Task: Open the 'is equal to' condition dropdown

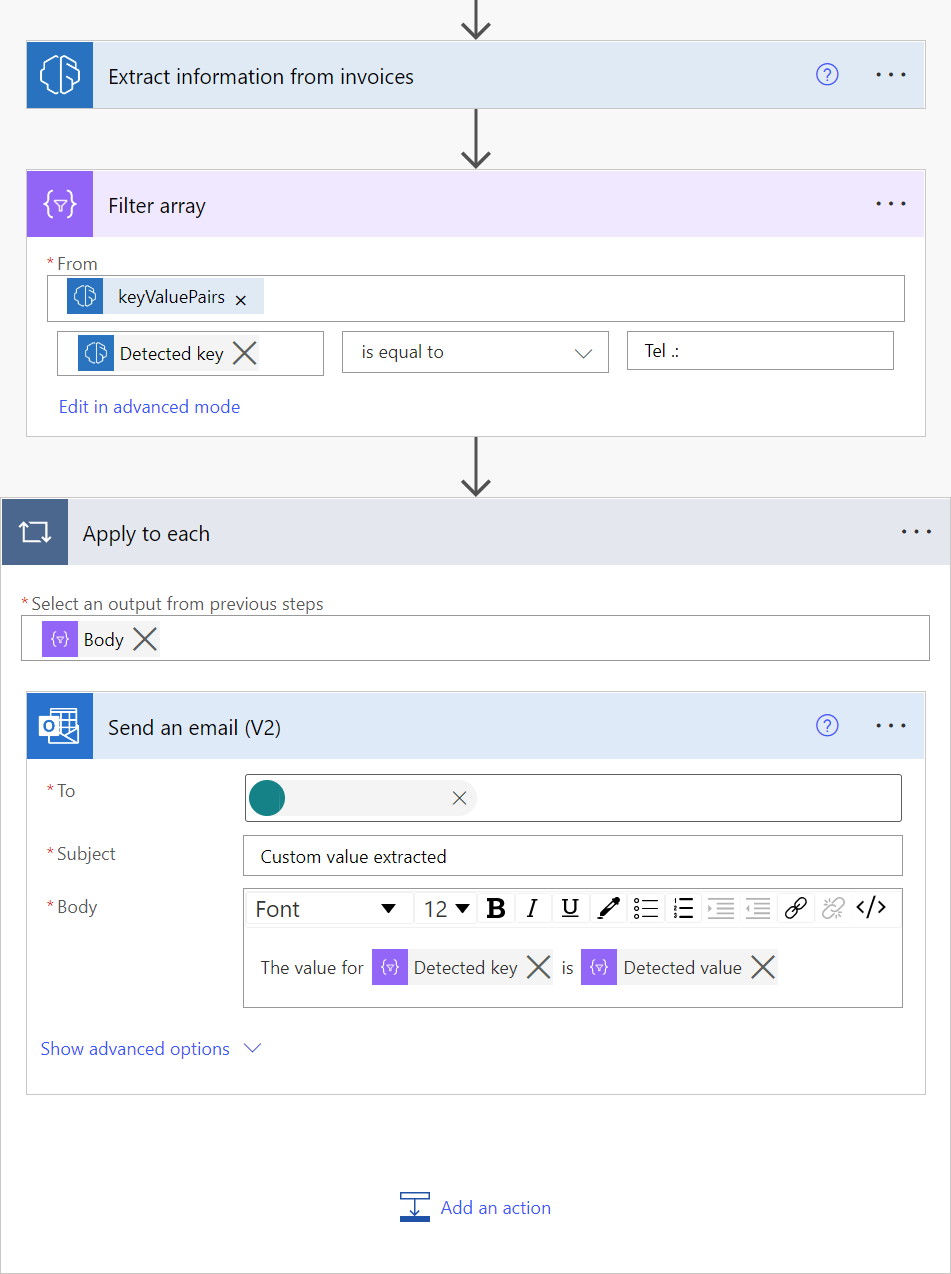Action: tap(475, 351)
